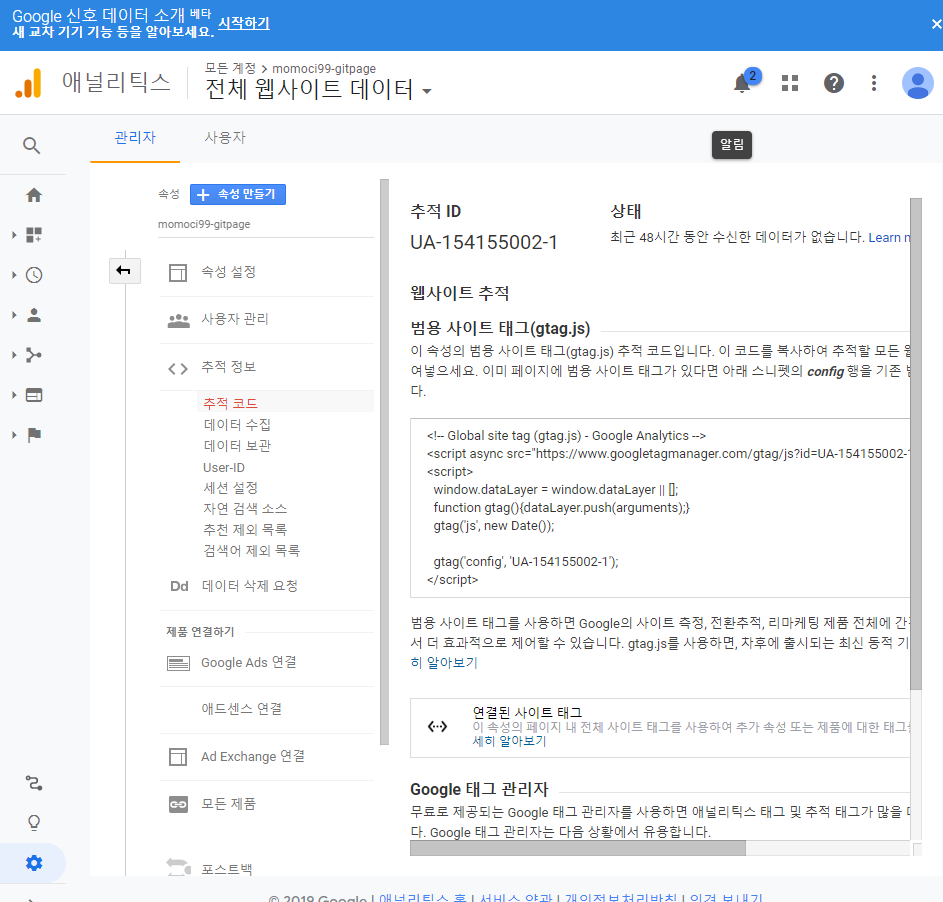Viewport: 943px width, 902px height.
Task: Select 세션 설정 submenu item
Action: [x=230, y=488]
